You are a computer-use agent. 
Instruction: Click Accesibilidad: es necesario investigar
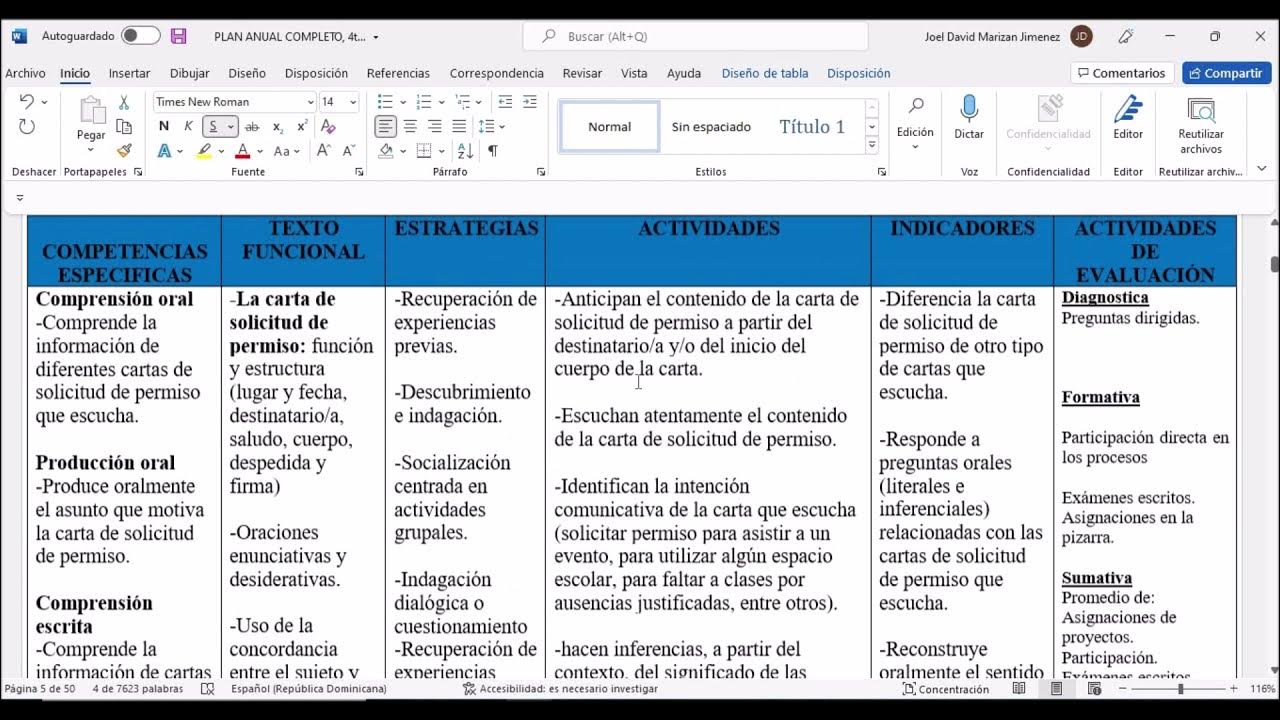[x=560, y=689]
